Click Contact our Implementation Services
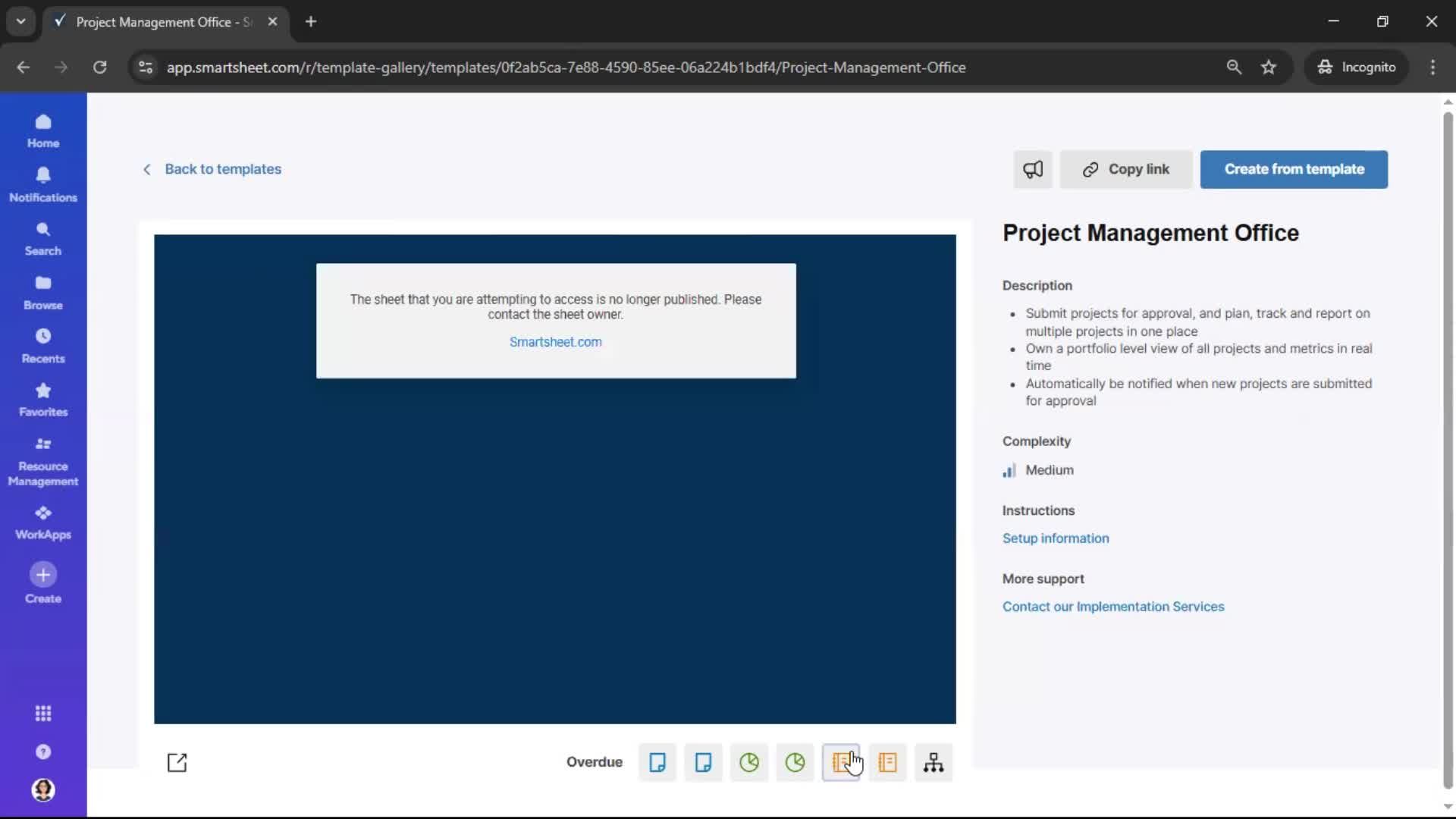This screenshot has height=819, width=1456. 1113,607
